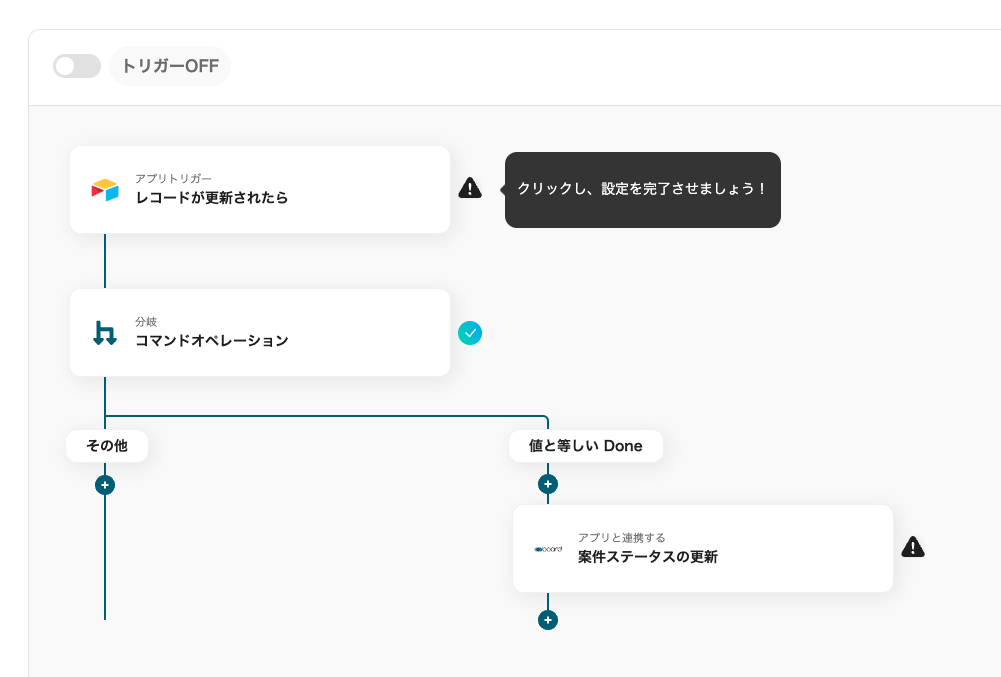
Task: Toggle the trigger on/off switch
Action: 77,66
